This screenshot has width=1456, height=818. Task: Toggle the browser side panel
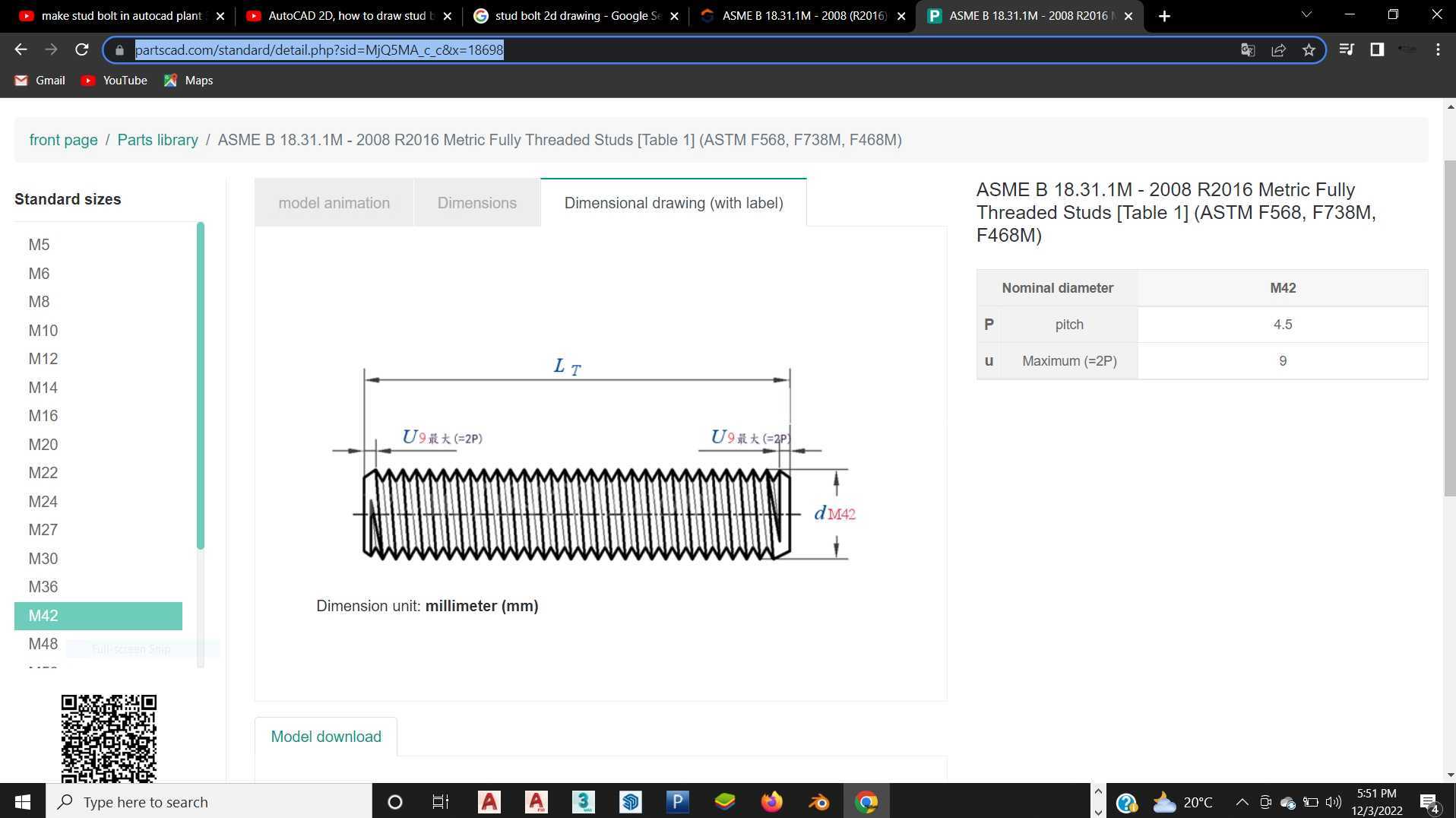pyautogui.click(x=1377, y=49)
